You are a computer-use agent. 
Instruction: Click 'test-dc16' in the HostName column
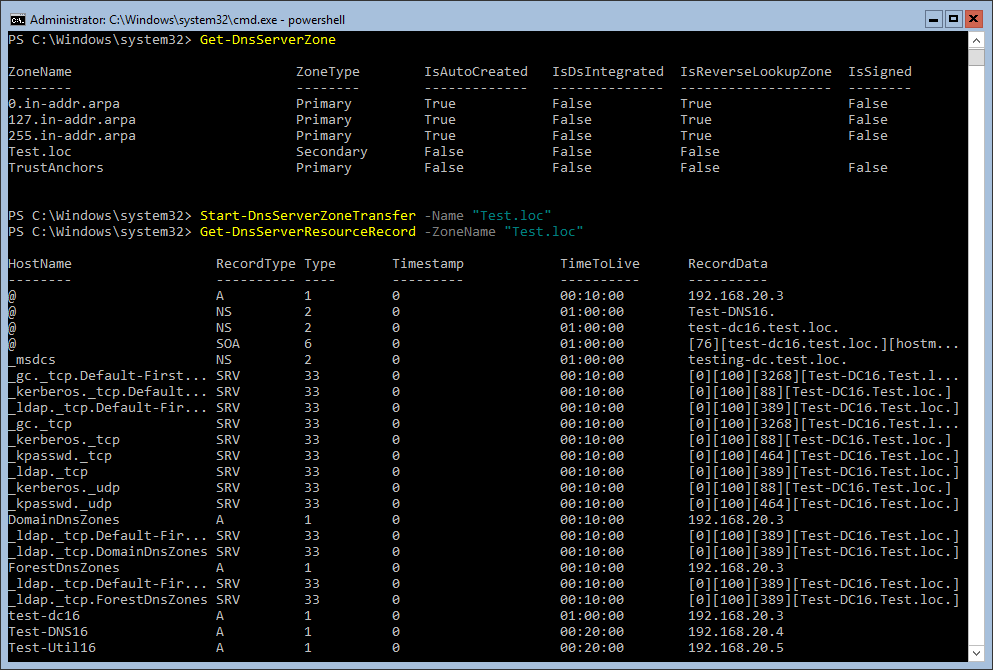click(x=44, y=616)
